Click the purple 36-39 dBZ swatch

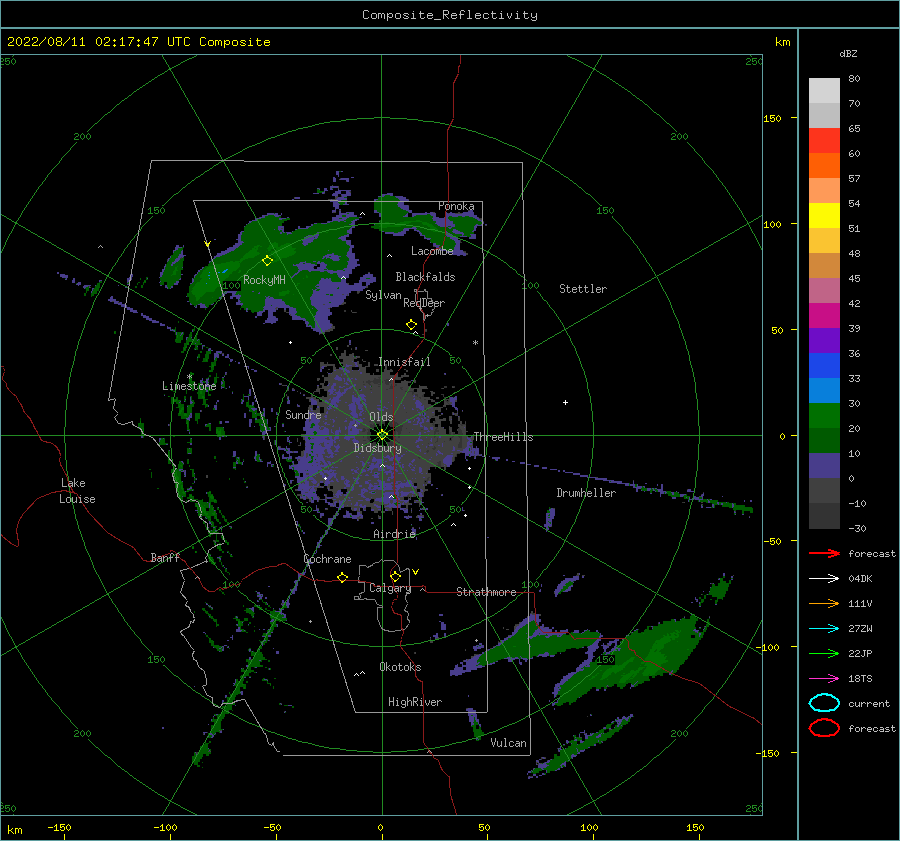coord(824,340)
